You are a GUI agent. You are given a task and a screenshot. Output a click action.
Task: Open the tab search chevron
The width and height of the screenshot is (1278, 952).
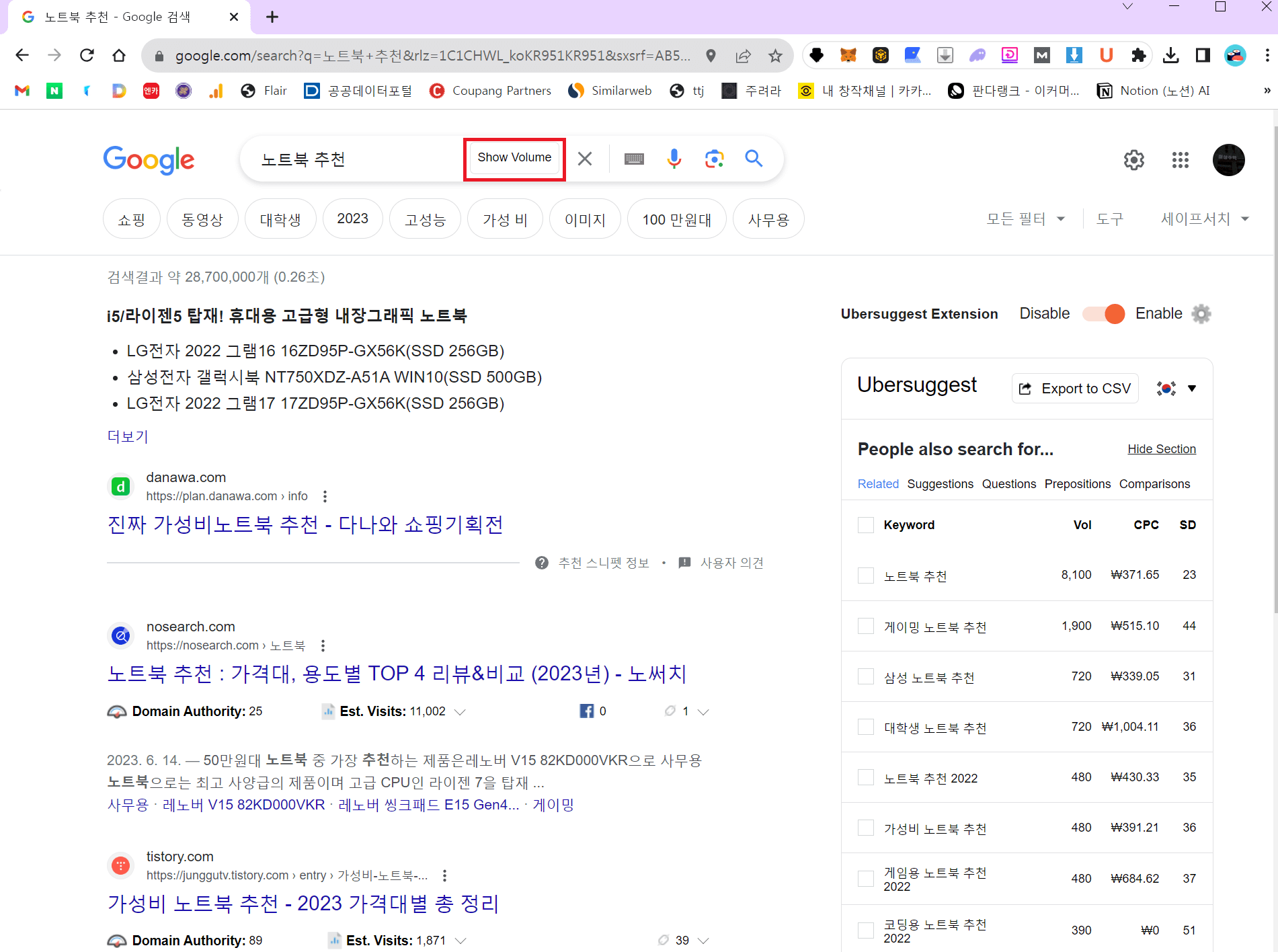pyautogui.click(x=1128, y=7)
